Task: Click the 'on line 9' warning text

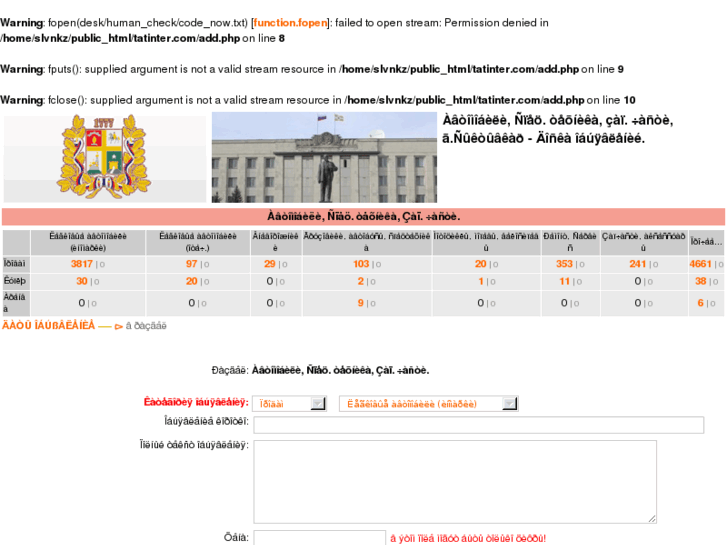Action: point(602,69)
